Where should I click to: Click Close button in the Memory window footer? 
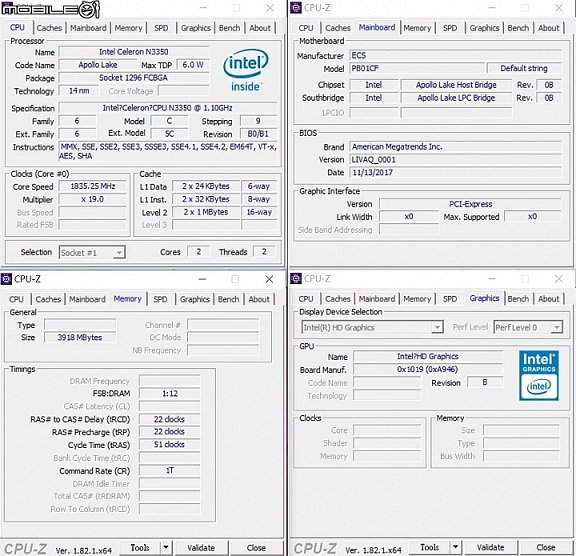[x=256, y=548]
